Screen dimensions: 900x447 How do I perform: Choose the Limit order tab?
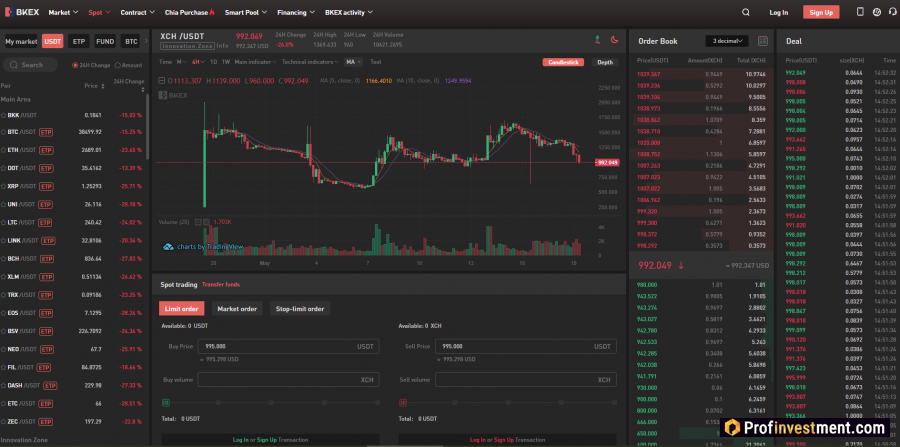(x=181, y=309)
